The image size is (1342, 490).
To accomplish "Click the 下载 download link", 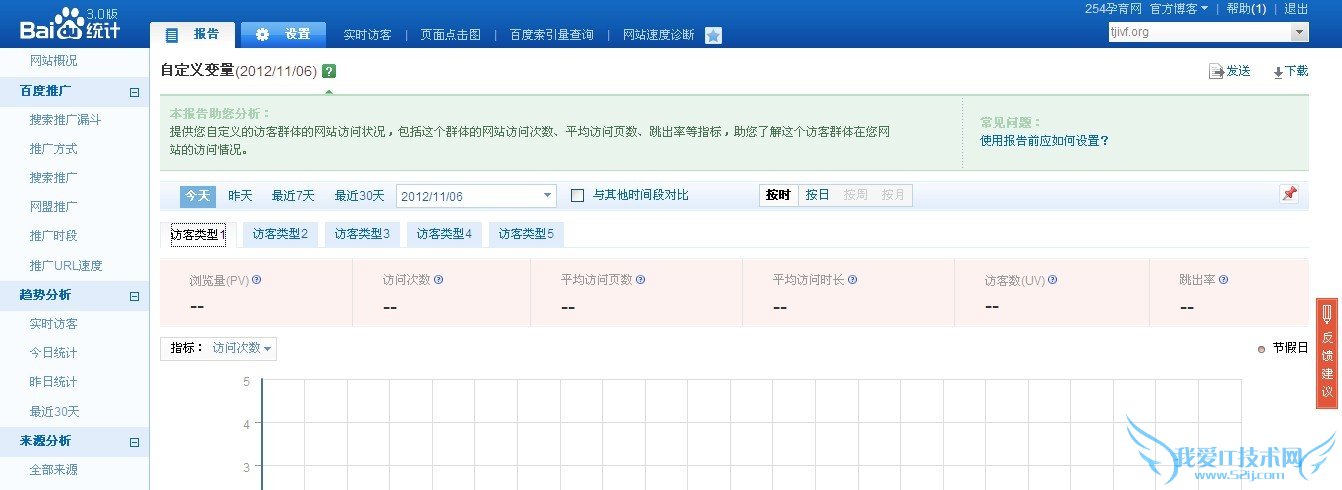I will (1290, 71).
